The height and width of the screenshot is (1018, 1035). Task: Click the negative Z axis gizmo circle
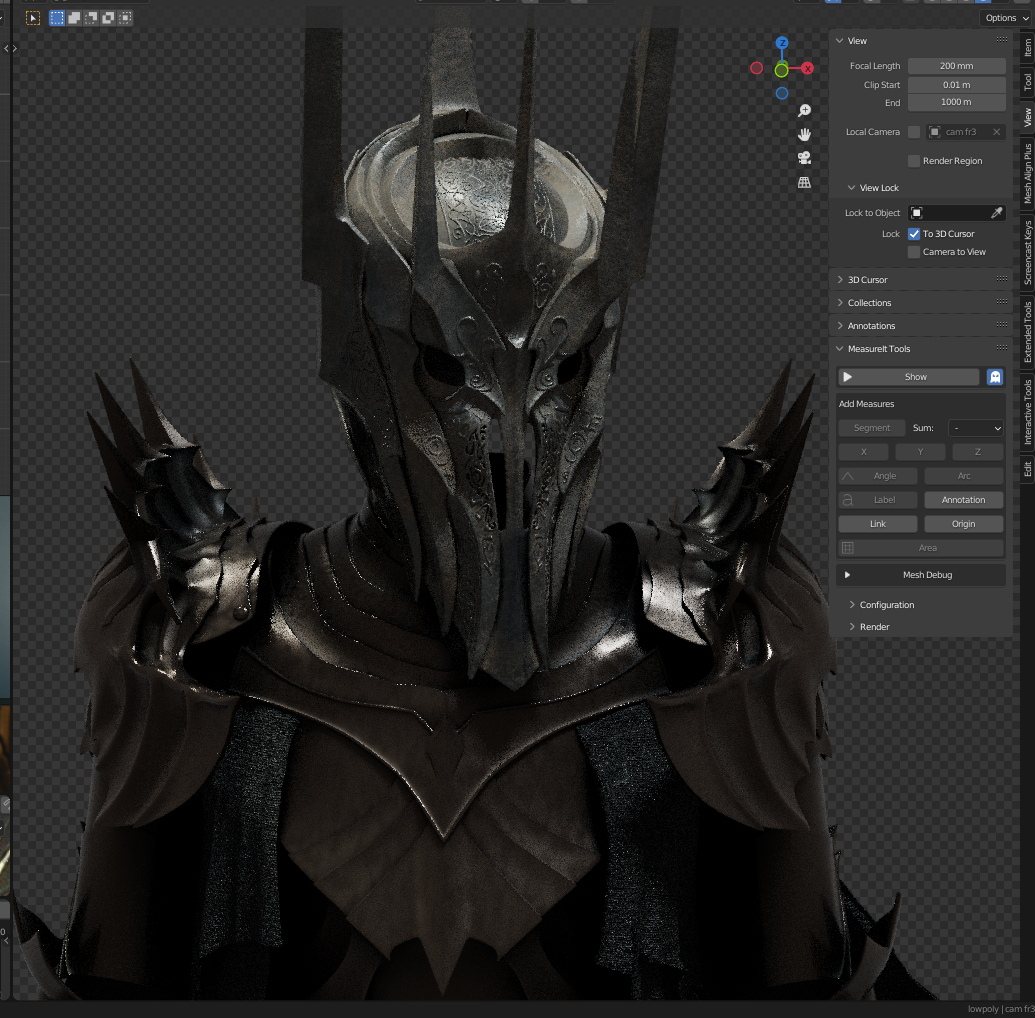782,94
